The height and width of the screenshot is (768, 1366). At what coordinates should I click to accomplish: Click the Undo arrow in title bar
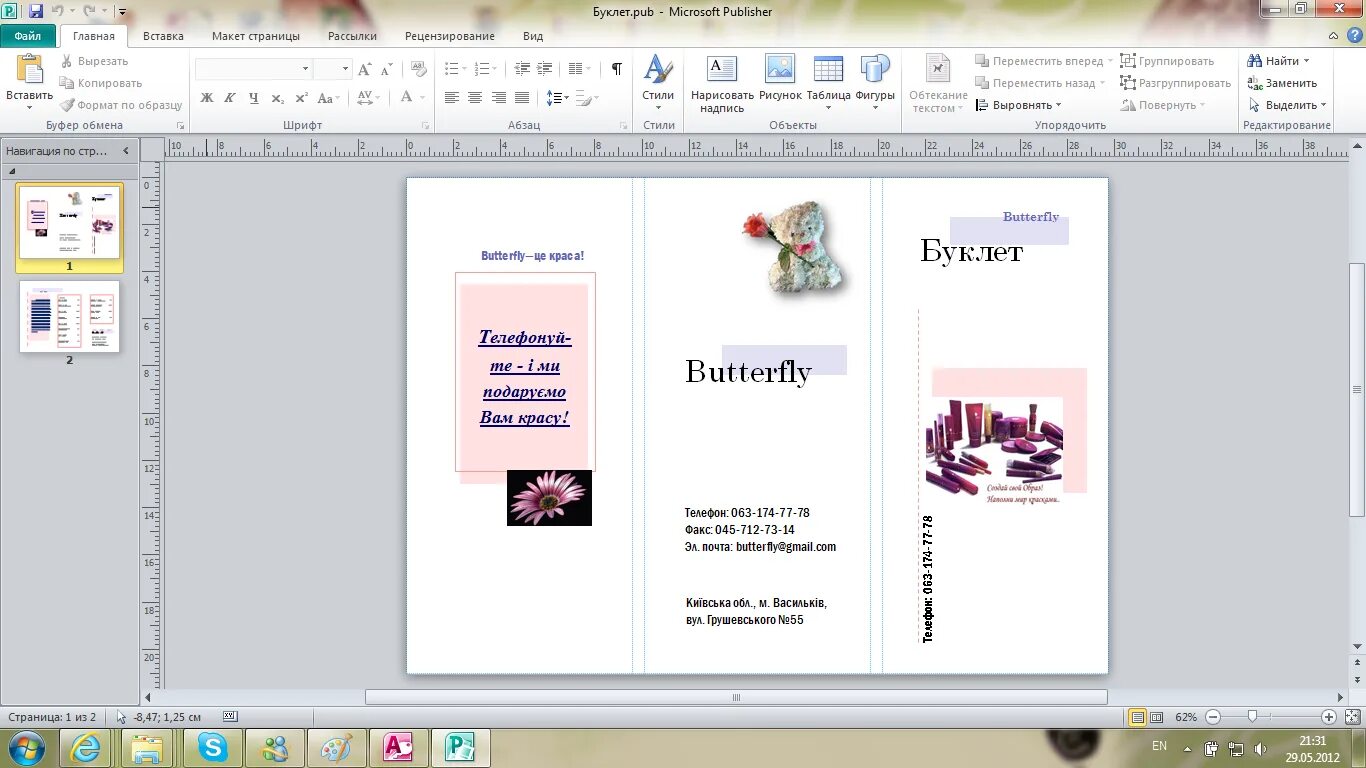(58, 11)
